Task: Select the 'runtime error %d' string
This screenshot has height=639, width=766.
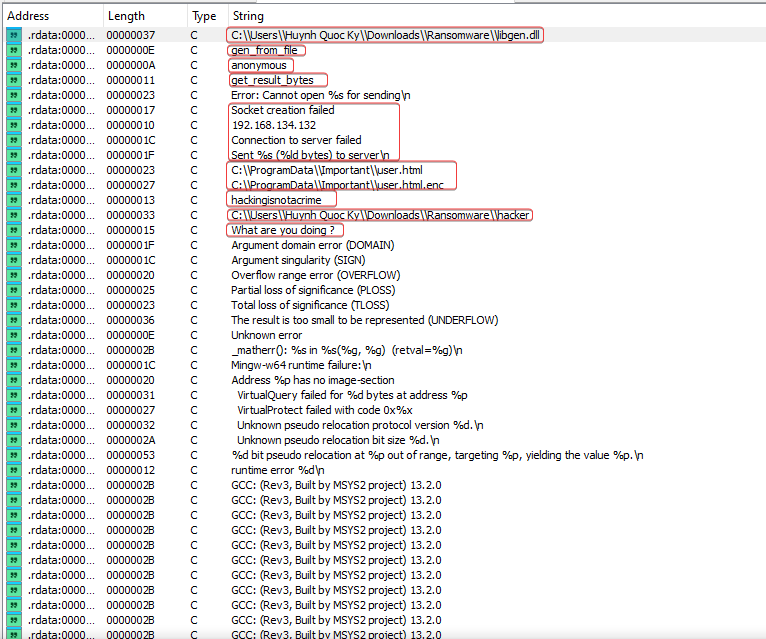Action: [x=277, y=470]
